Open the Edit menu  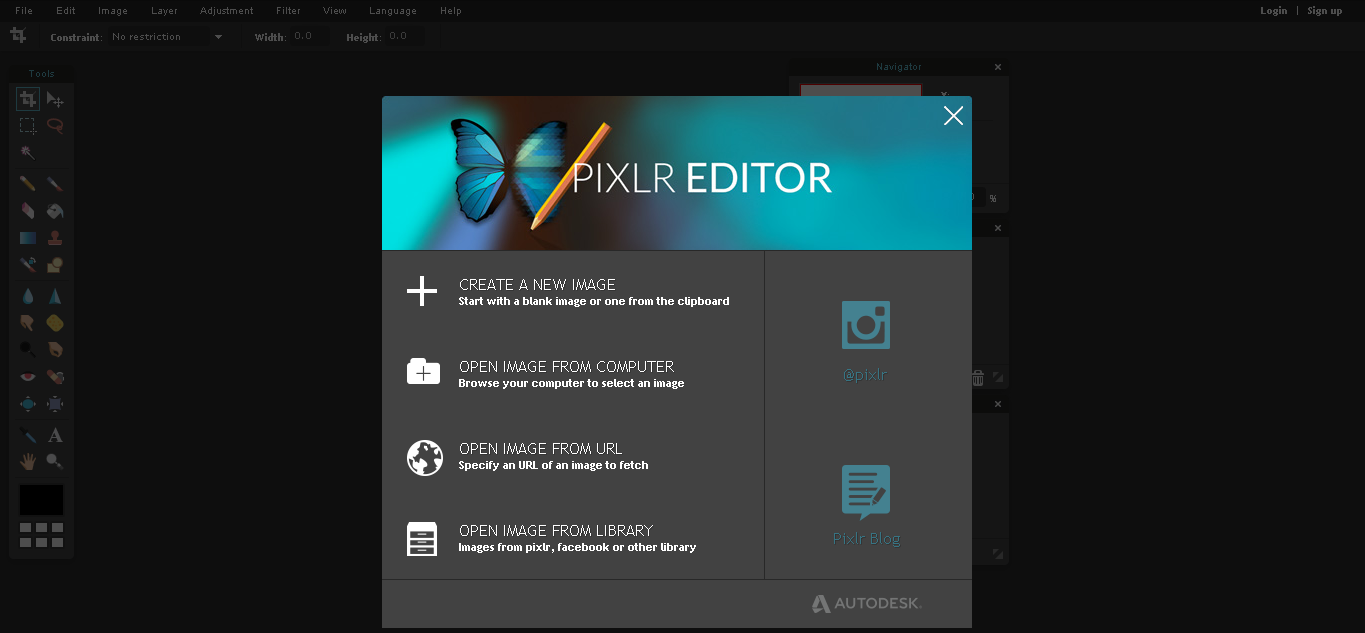pyautogui.click(x=66, y=11)
